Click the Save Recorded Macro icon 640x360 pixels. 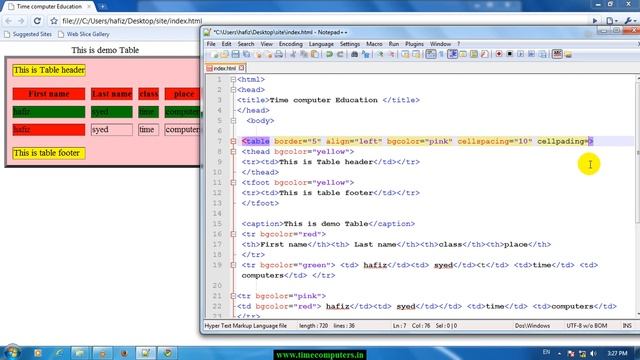coord(542,54)
